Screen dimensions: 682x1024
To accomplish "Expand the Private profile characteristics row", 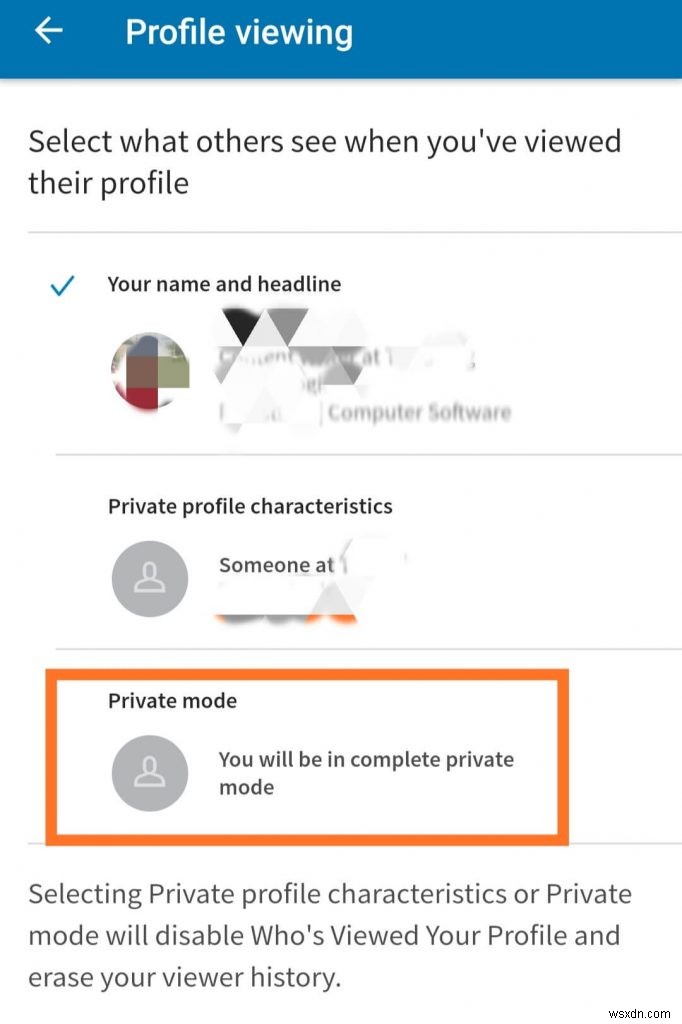I will point(248,506).
